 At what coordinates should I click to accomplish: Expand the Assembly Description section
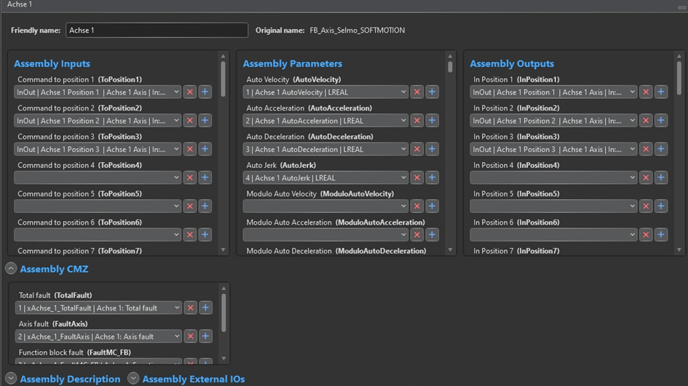click(11, 378)
